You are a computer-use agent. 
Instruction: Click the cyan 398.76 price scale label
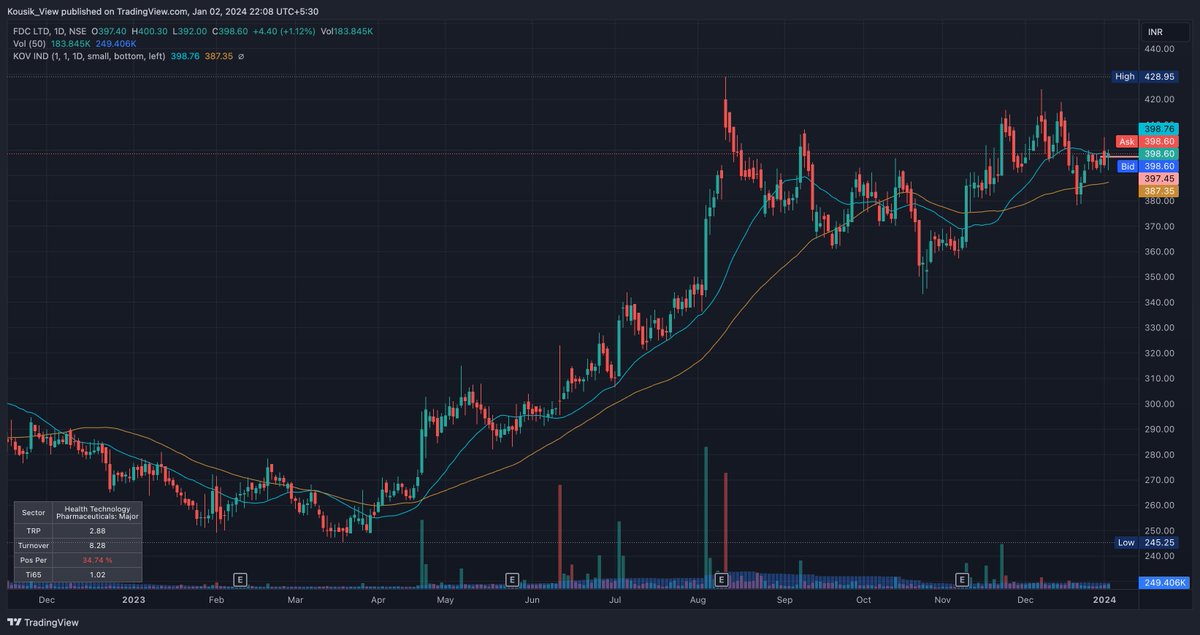[x=1159, y=130]
